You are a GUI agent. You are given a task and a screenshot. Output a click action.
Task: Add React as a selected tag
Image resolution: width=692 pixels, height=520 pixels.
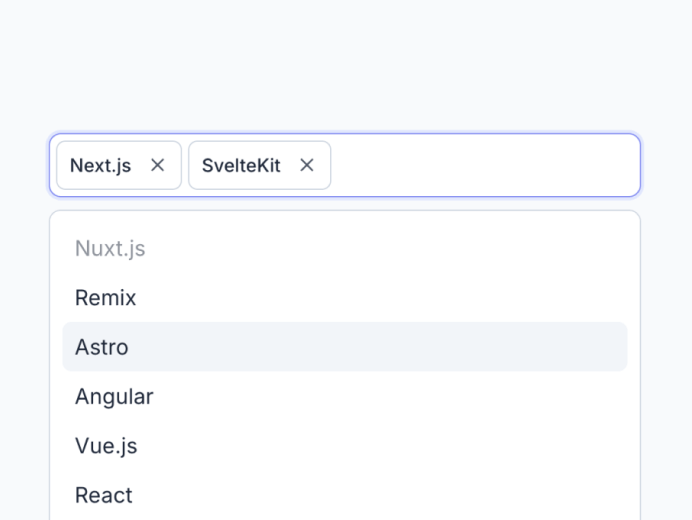pyautogui.click(x=344, y=495)
